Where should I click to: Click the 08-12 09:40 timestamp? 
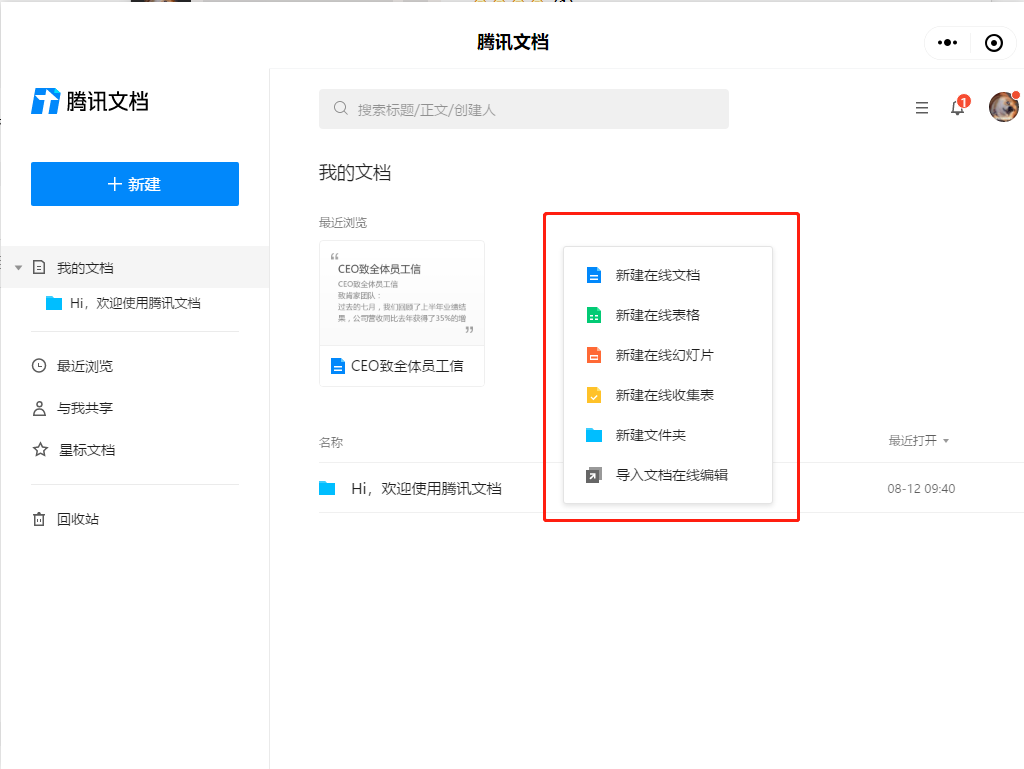click(x=921, y=488)
